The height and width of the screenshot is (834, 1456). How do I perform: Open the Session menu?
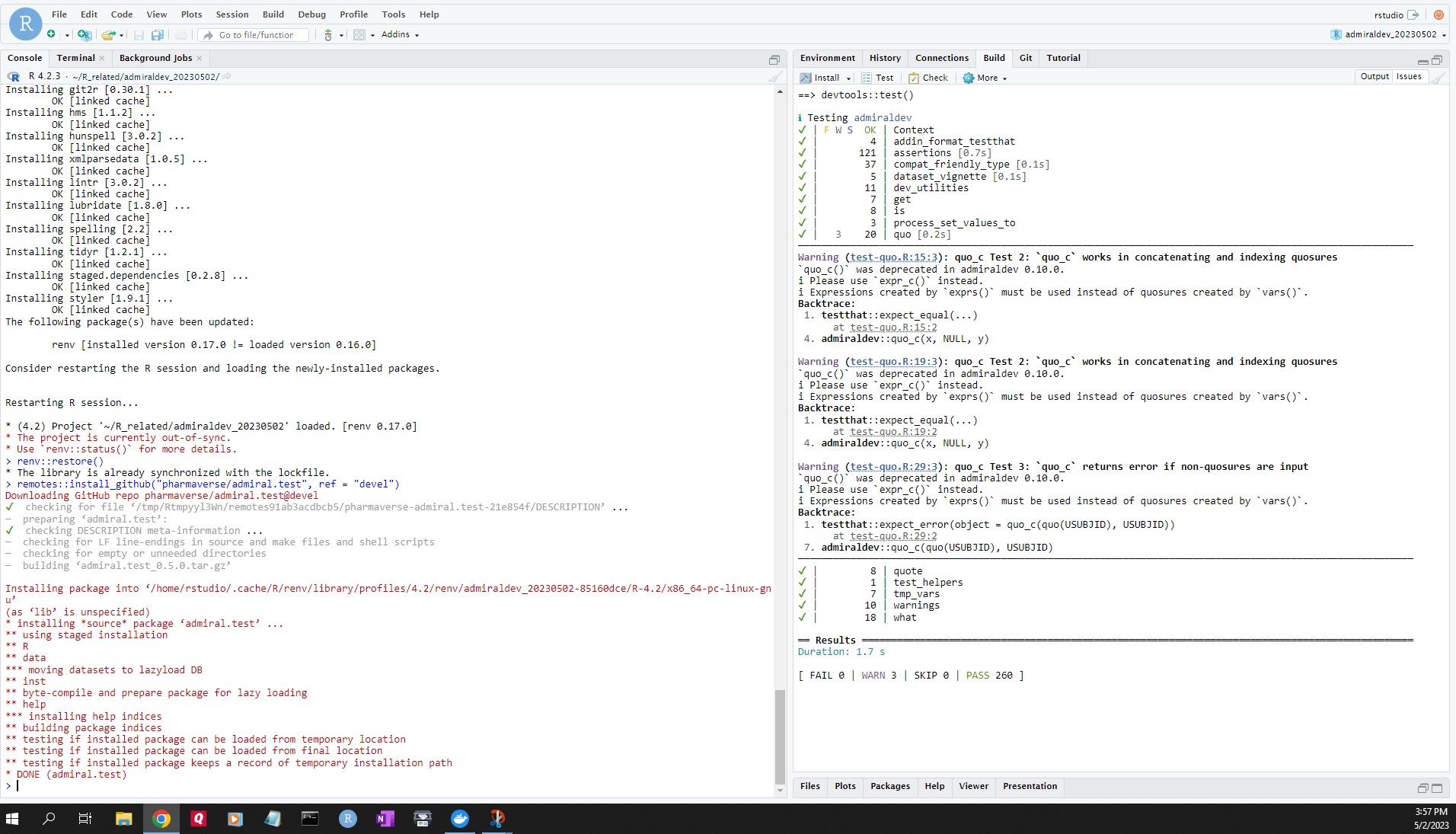click(231, 14)
